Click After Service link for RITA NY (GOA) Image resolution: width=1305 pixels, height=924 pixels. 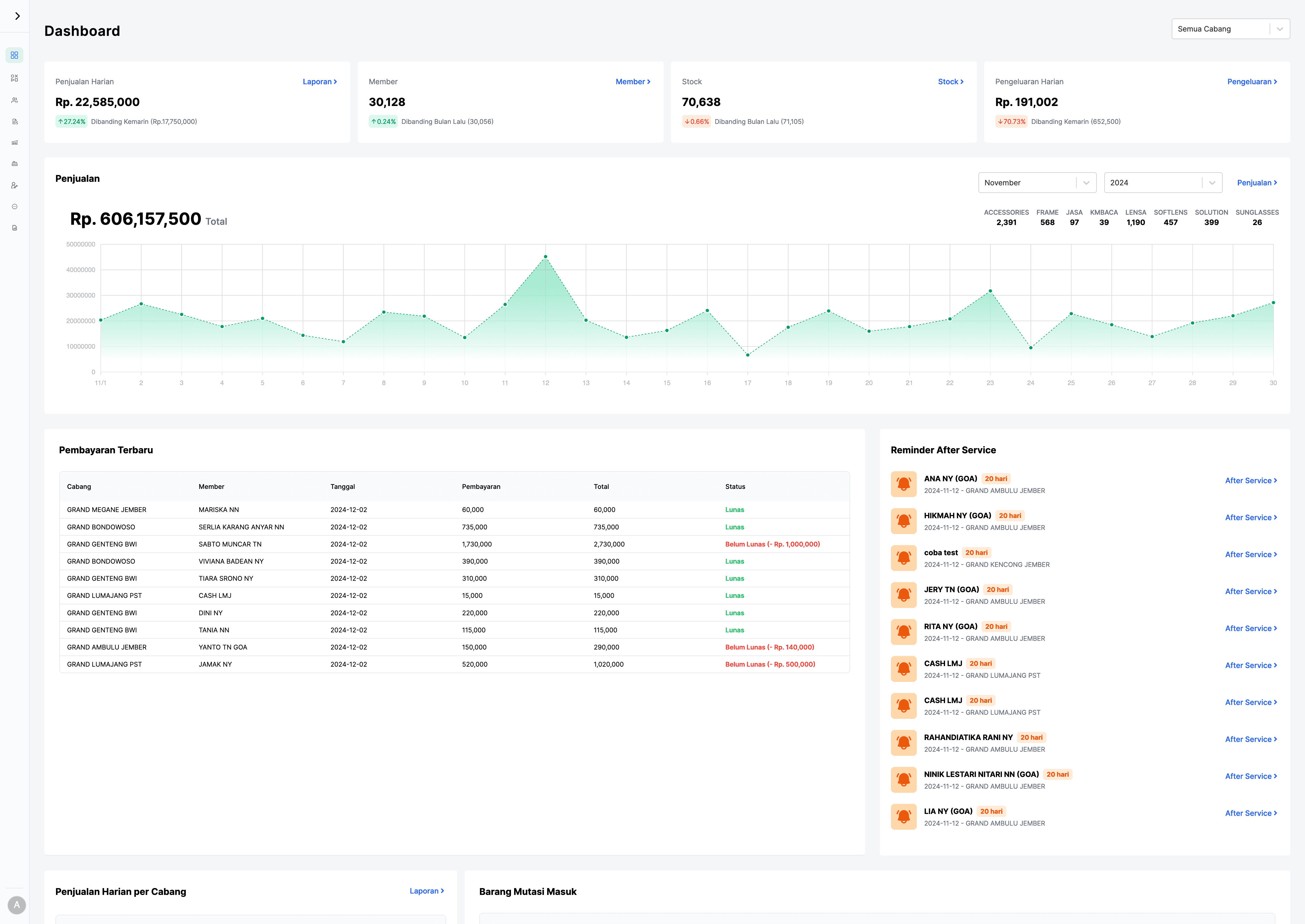point(1251,629)
